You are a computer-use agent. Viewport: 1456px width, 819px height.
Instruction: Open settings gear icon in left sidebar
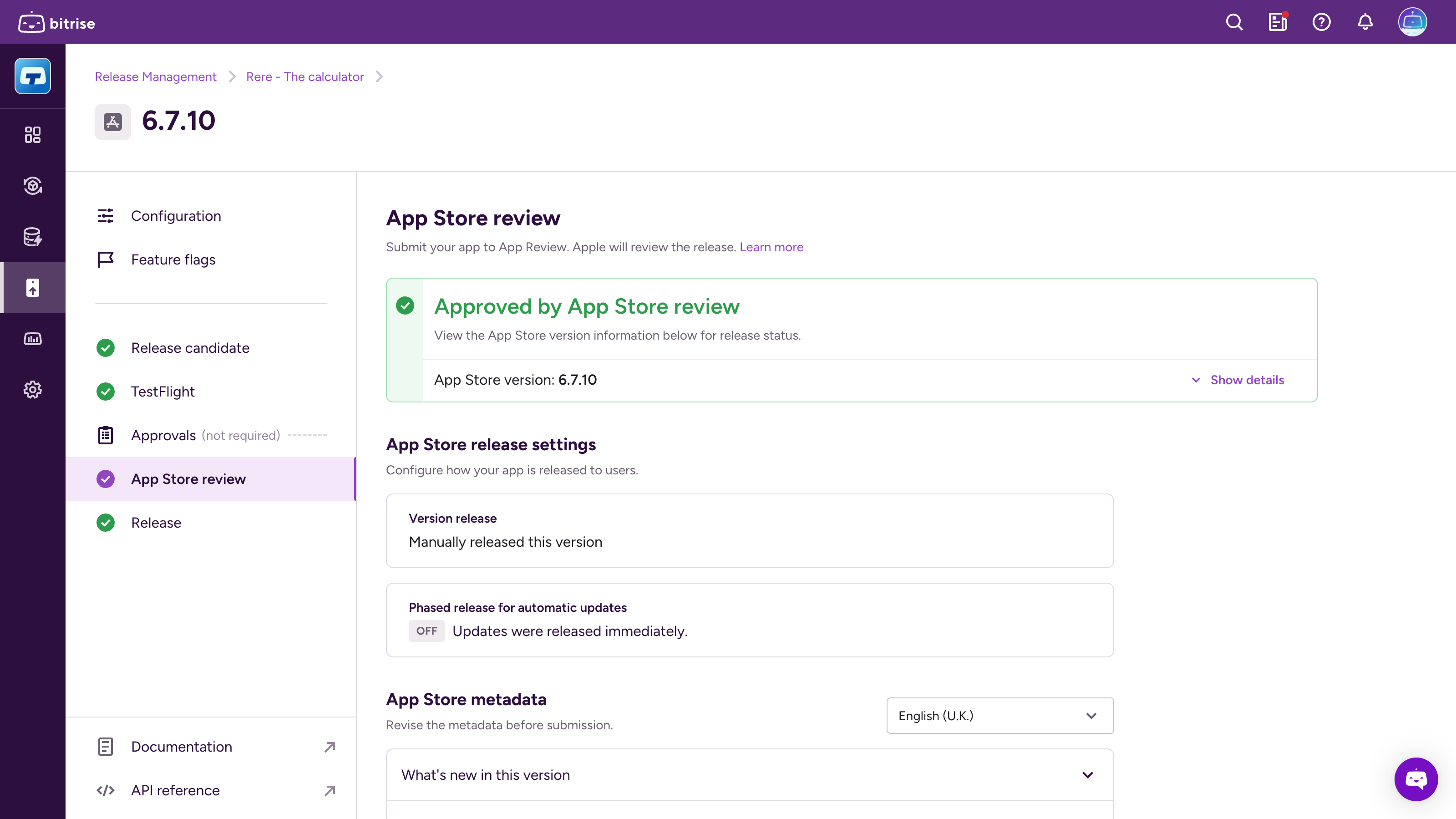coord(33,389)
